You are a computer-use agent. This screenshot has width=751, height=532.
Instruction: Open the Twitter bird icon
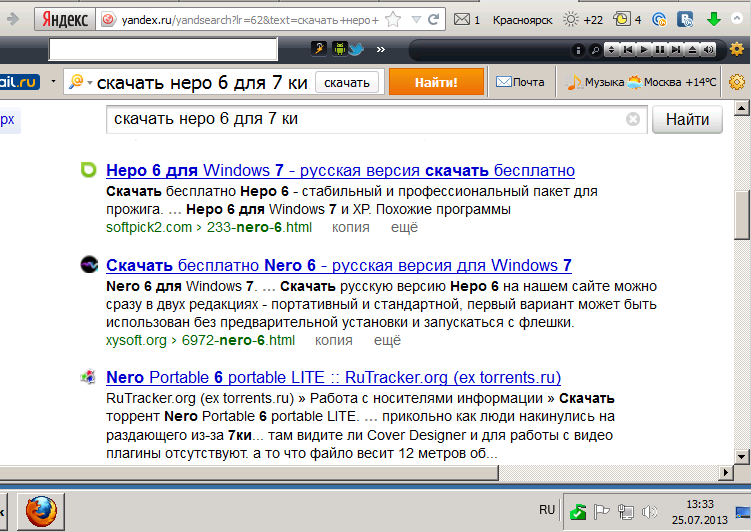356,49
